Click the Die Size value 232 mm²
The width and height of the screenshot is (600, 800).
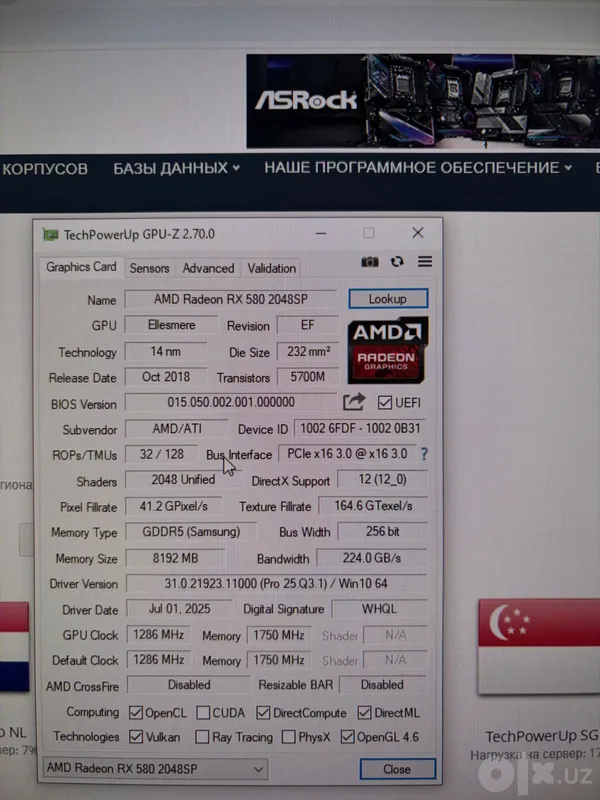[x=308, y=352]
